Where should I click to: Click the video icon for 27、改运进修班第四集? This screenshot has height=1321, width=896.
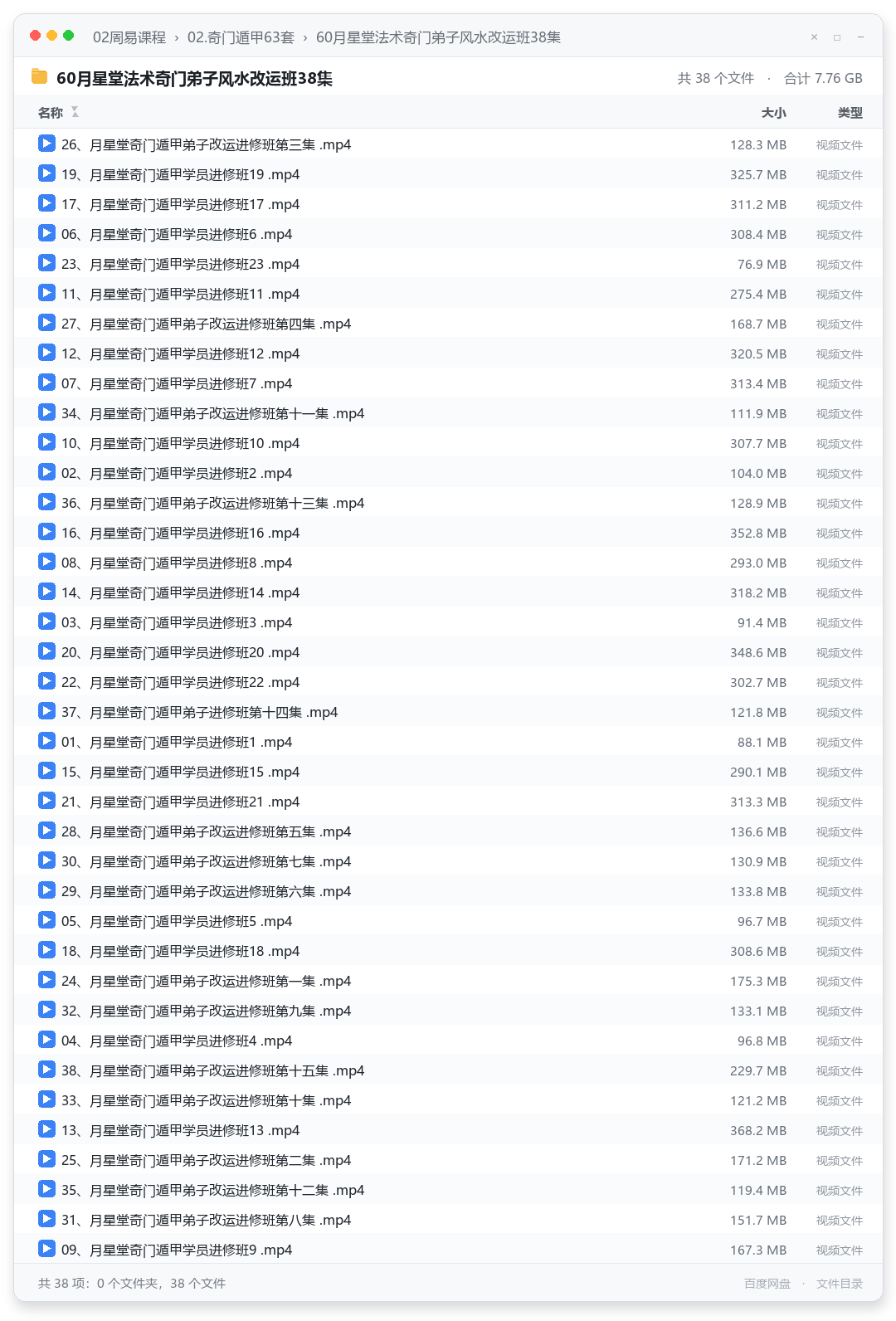point(46,323)
